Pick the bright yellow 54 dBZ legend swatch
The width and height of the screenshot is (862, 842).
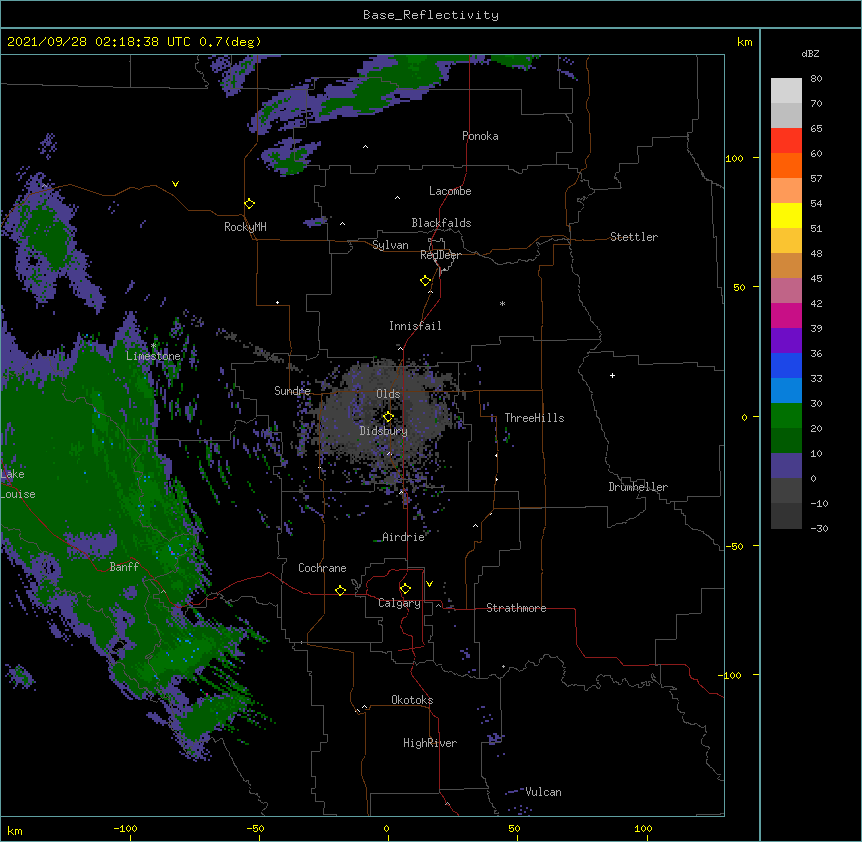click(786, 215)
